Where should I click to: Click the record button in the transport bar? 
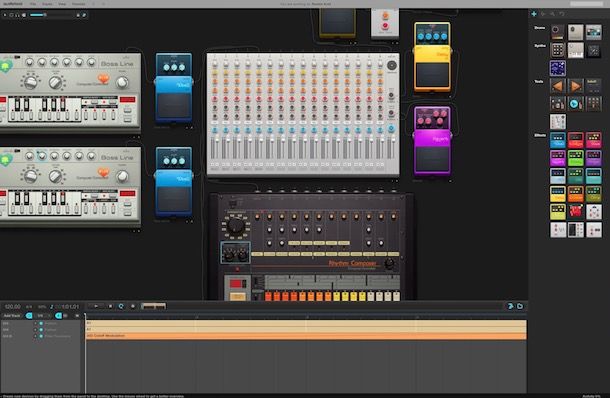(x=133, y=307)
